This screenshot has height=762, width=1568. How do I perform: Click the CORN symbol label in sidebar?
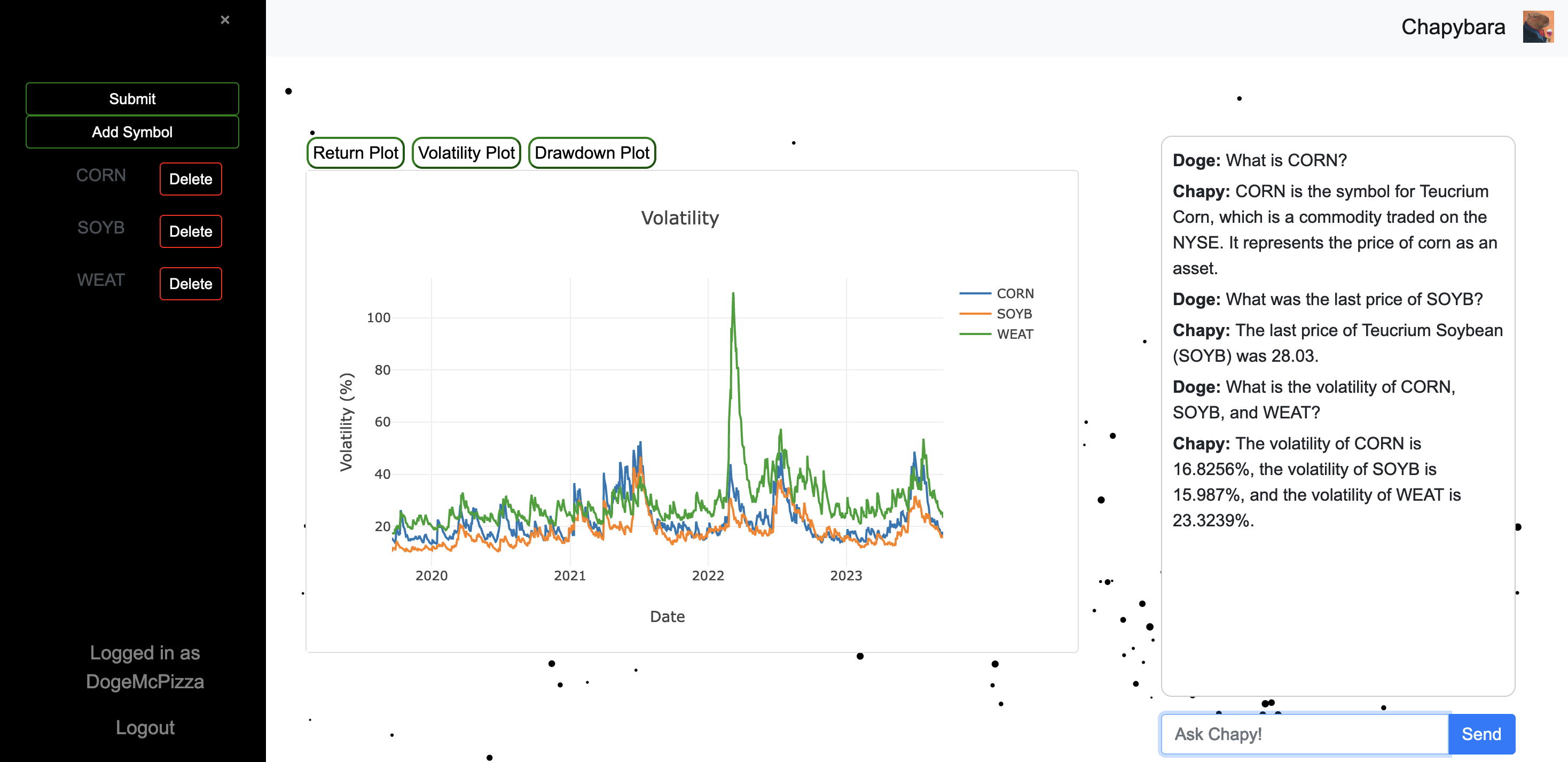pyautogui.click(x=101, y=175)
